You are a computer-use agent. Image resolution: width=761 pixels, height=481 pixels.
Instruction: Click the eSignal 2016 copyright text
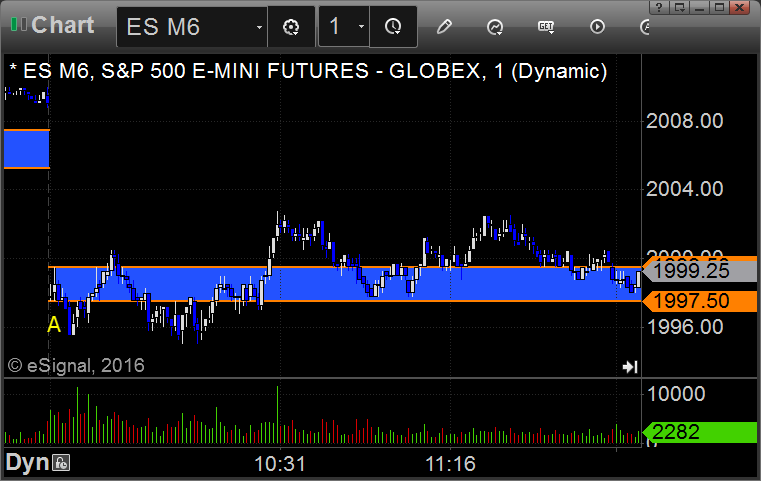[x=76, y=365]
